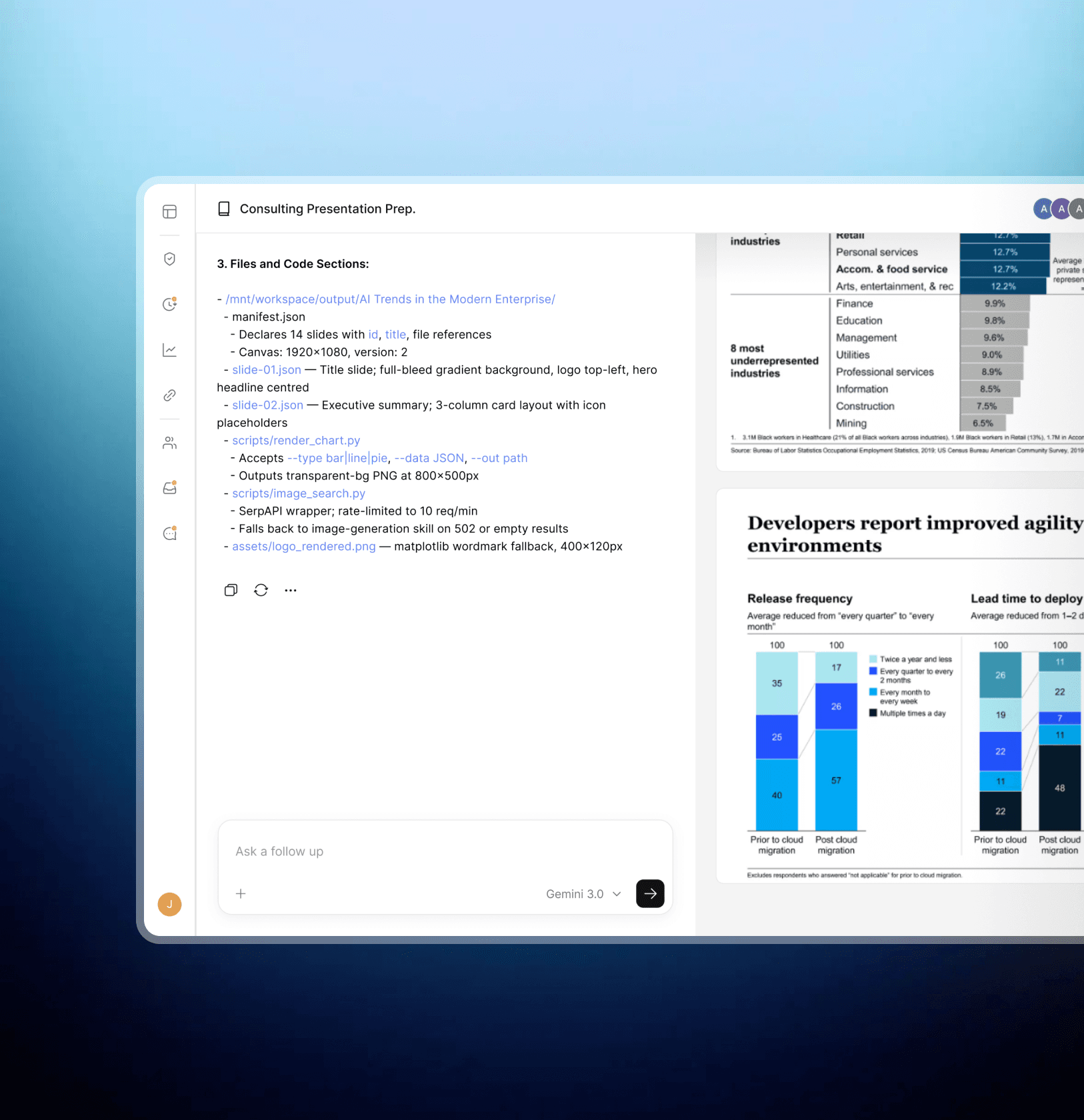Image resolution: width=1084 pixels, height=1120 pixels.
Task: Open the line chart analytics icon
Action: tap(169, 350)
